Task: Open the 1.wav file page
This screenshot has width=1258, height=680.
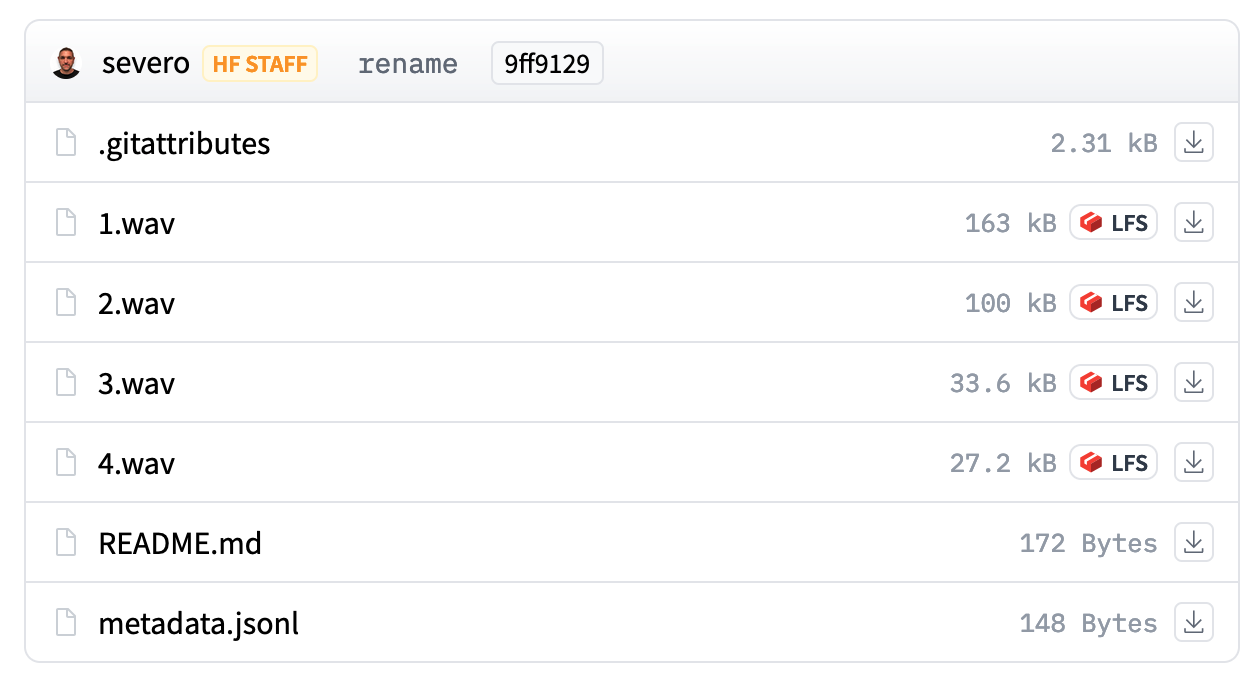Action: (136, 223)
